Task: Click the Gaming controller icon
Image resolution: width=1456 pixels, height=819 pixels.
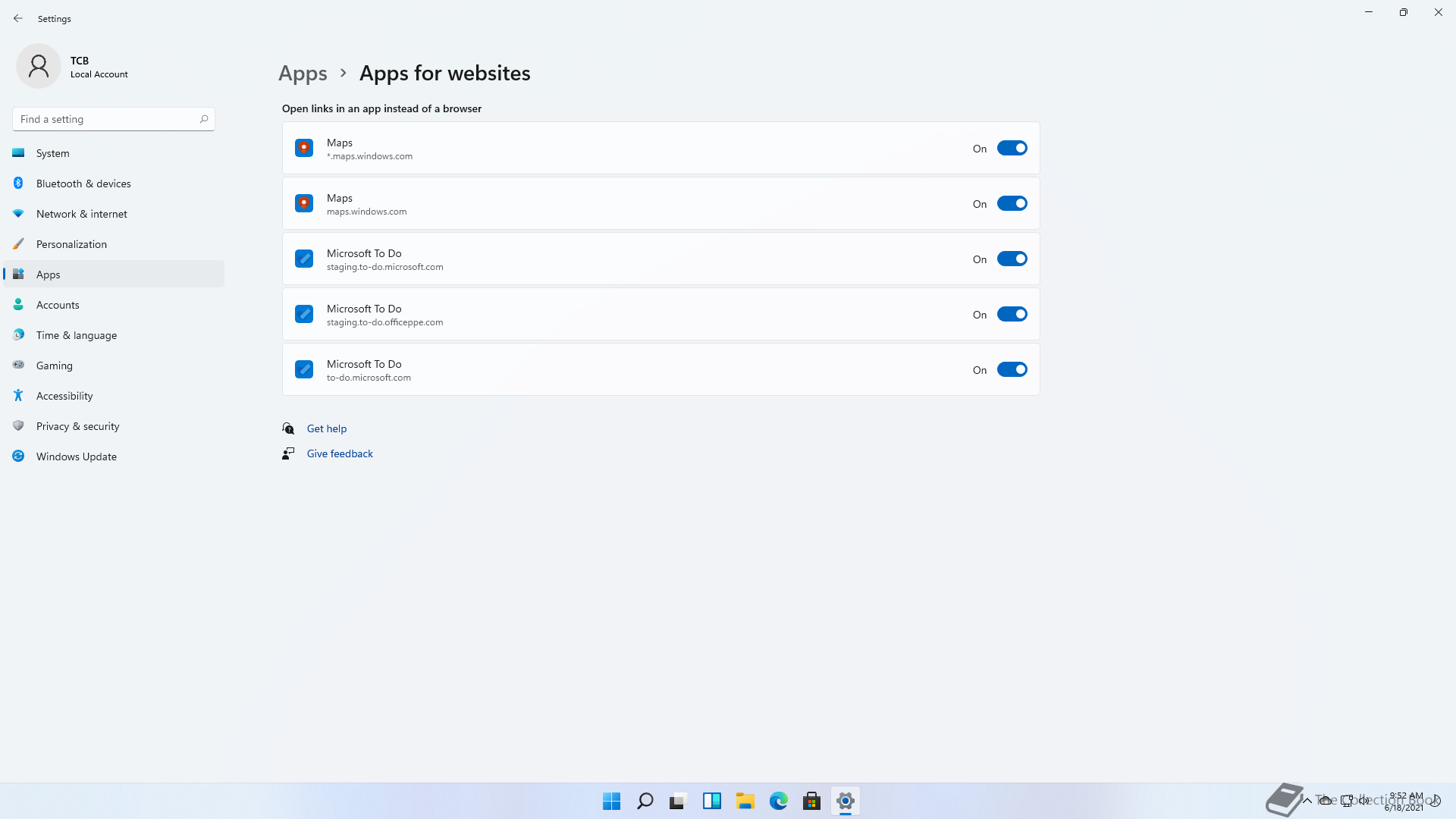Action: pos(18,366)
